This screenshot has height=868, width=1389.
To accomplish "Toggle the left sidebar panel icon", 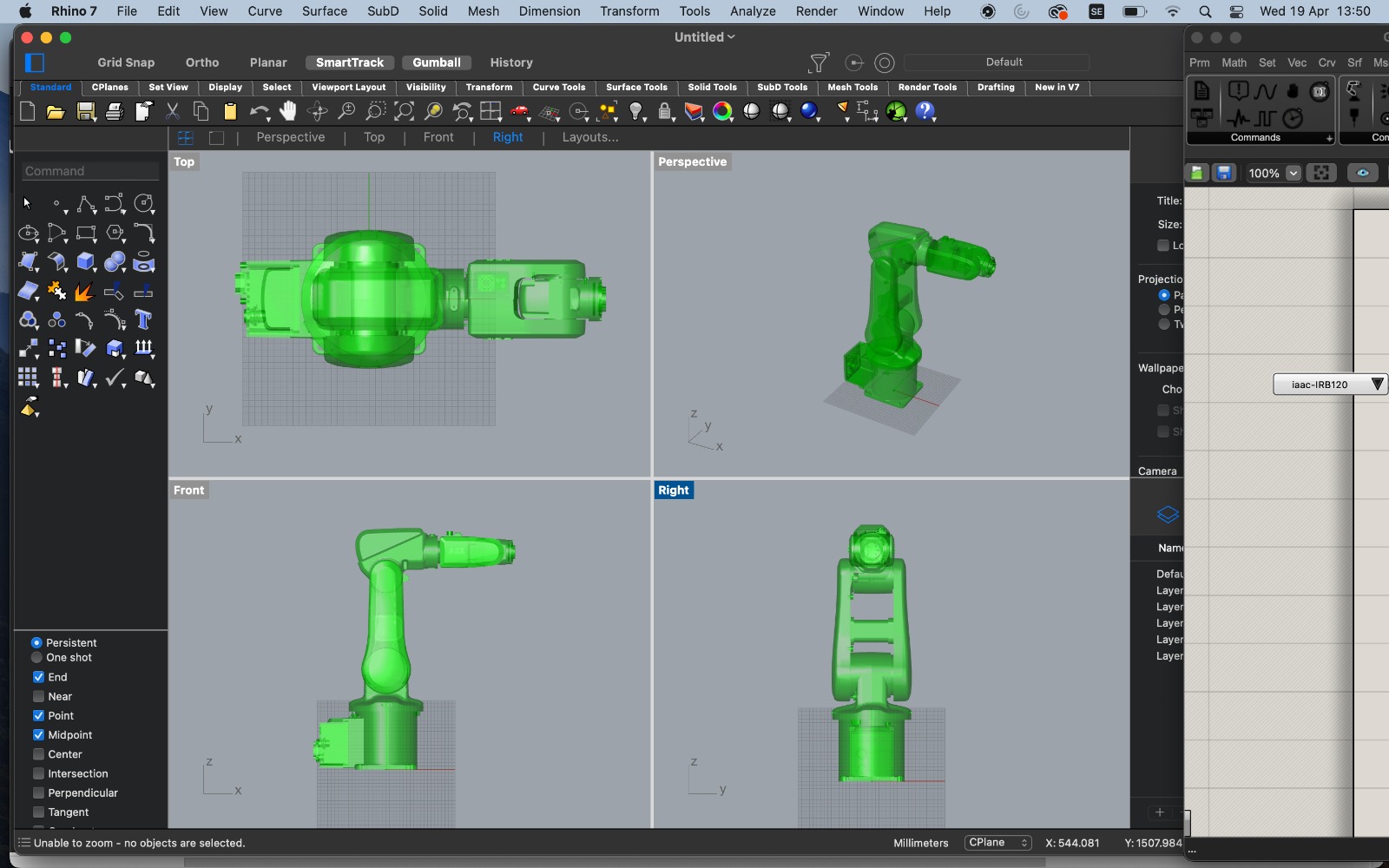I will pos(35,62).
